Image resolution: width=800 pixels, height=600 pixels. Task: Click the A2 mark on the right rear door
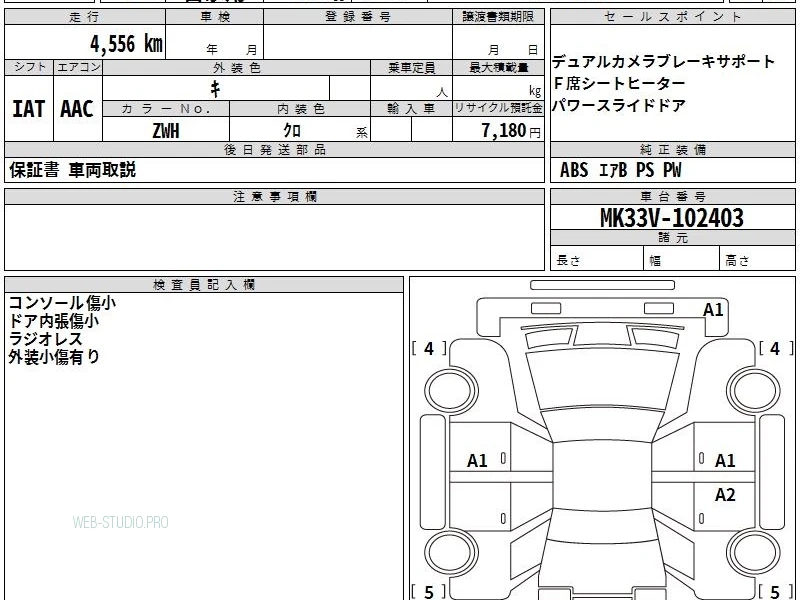[x=724, y=494]
